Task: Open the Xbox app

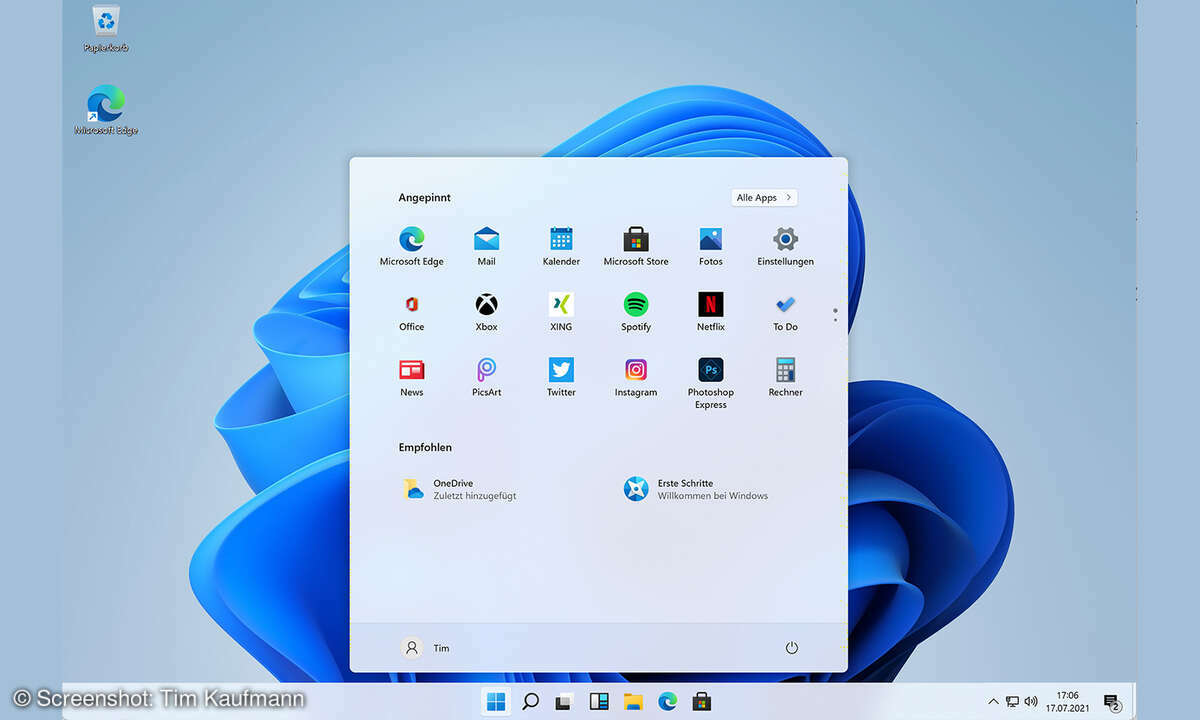Action: [x=486, y=312]
